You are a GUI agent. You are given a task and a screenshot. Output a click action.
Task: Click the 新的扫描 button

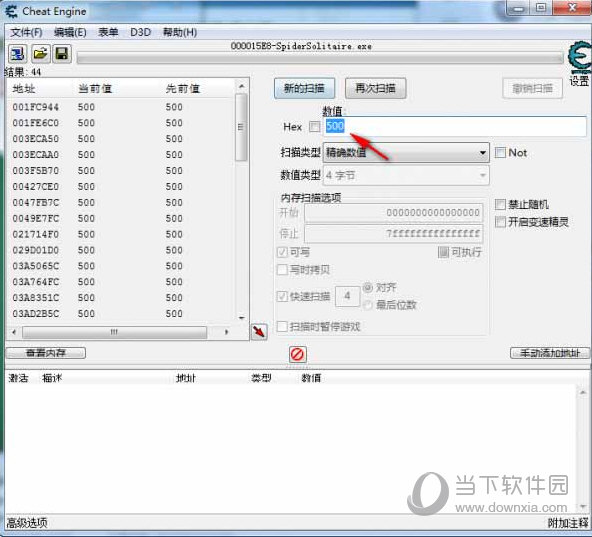tap(304, 88)
